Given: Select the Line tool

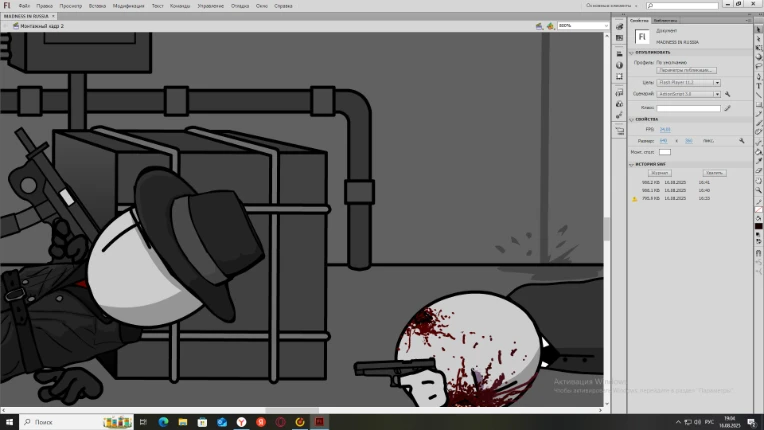Looking at the screenshot, I should click(759, 95).
